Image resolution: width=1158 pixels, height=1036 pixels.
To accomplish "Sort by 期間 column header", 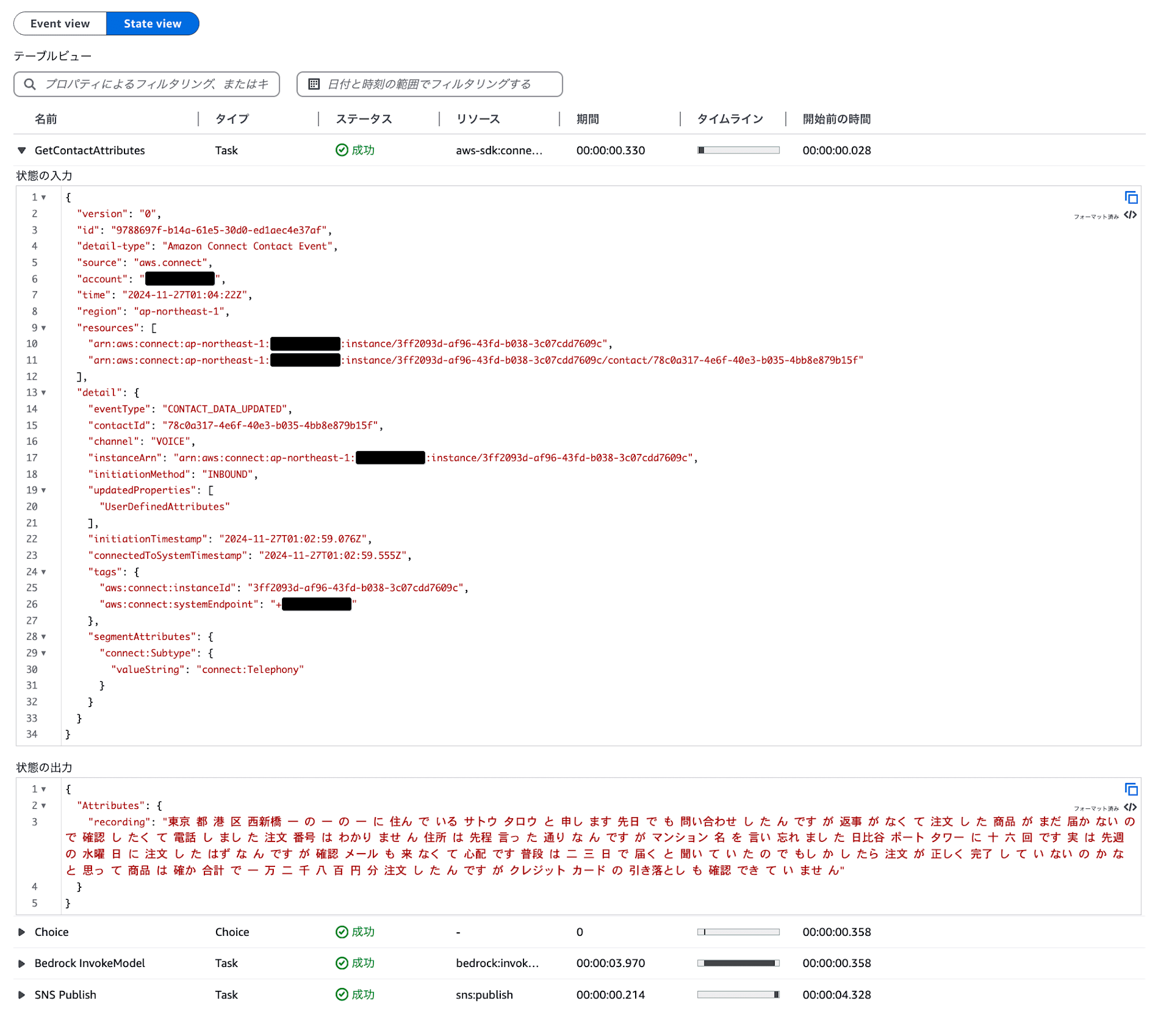I will point(588,119).
